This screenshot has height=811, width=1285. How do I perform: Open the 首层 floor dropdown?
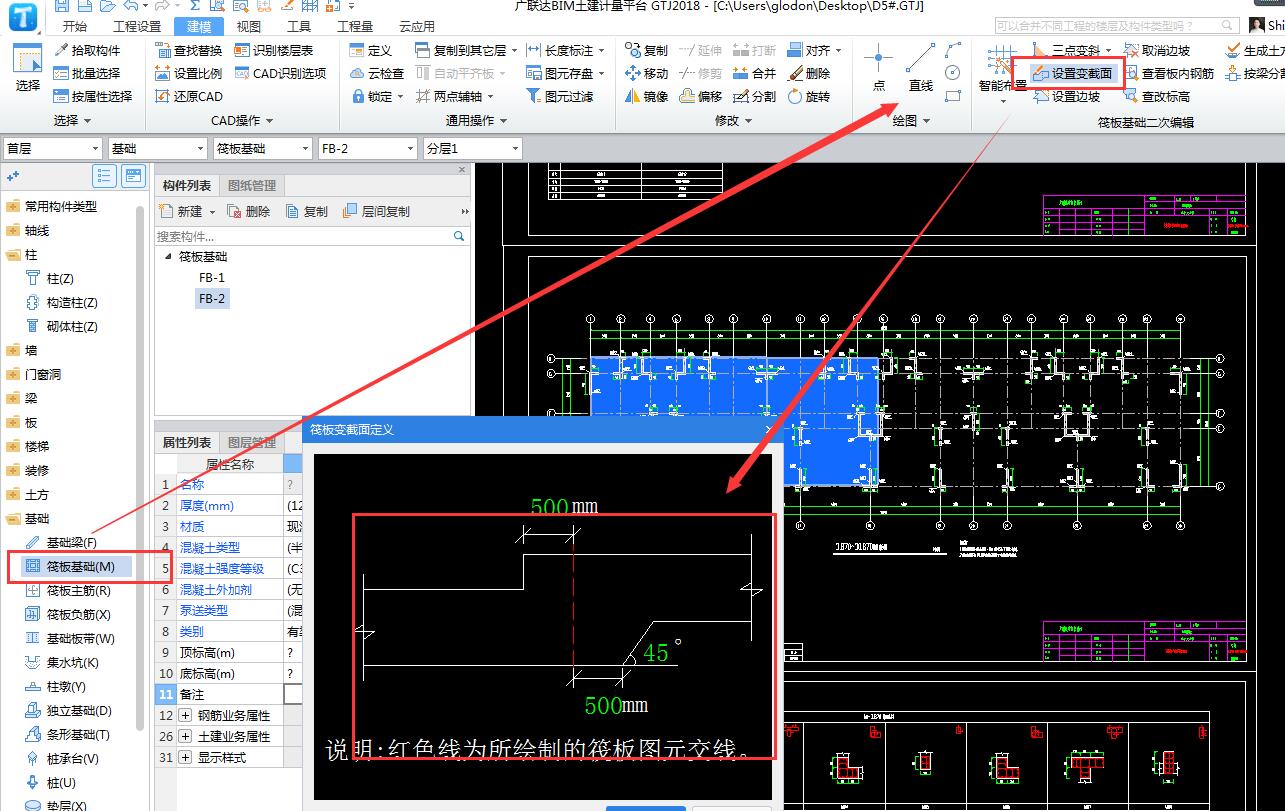coord(53,148)
